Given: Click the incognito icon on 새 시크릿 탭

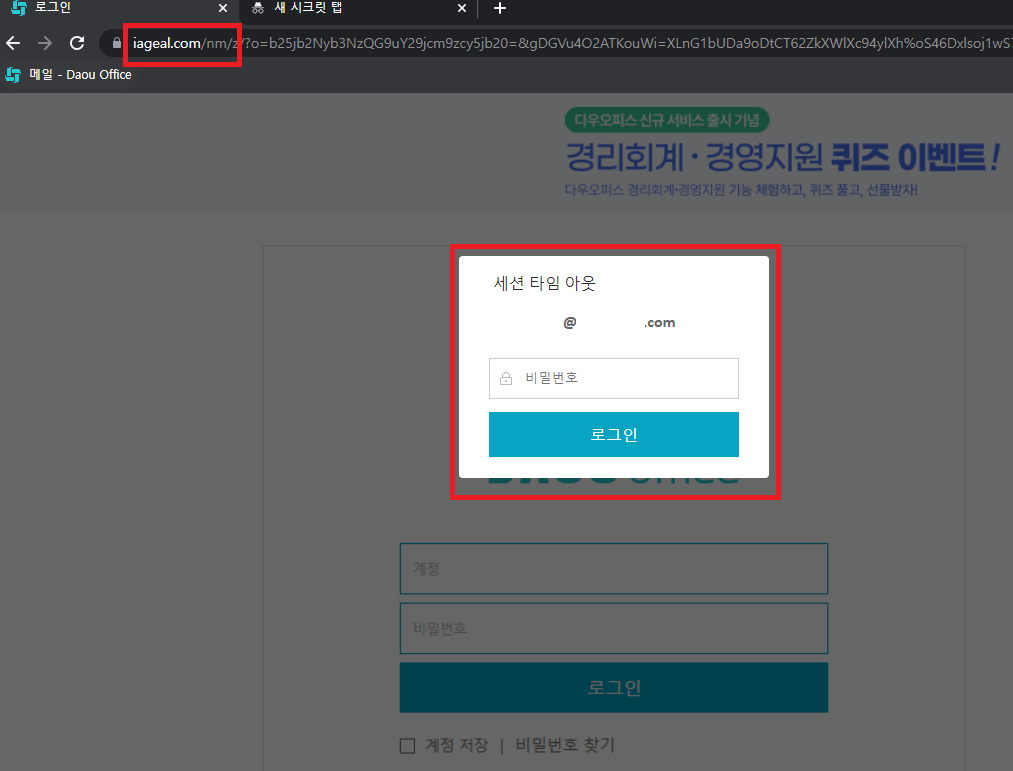Looking at the screenshot, I should [x=258, y=8].
